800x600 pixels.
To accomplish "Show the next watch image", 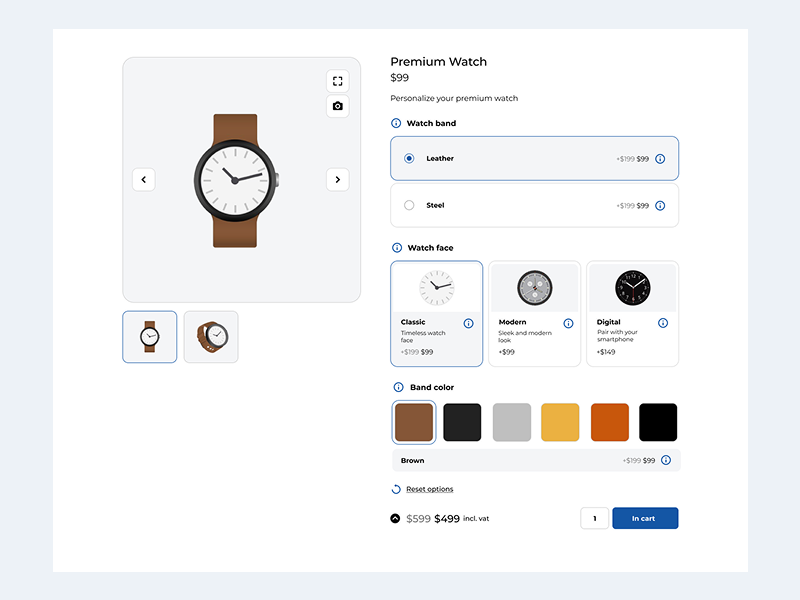I will click(337, 180).
